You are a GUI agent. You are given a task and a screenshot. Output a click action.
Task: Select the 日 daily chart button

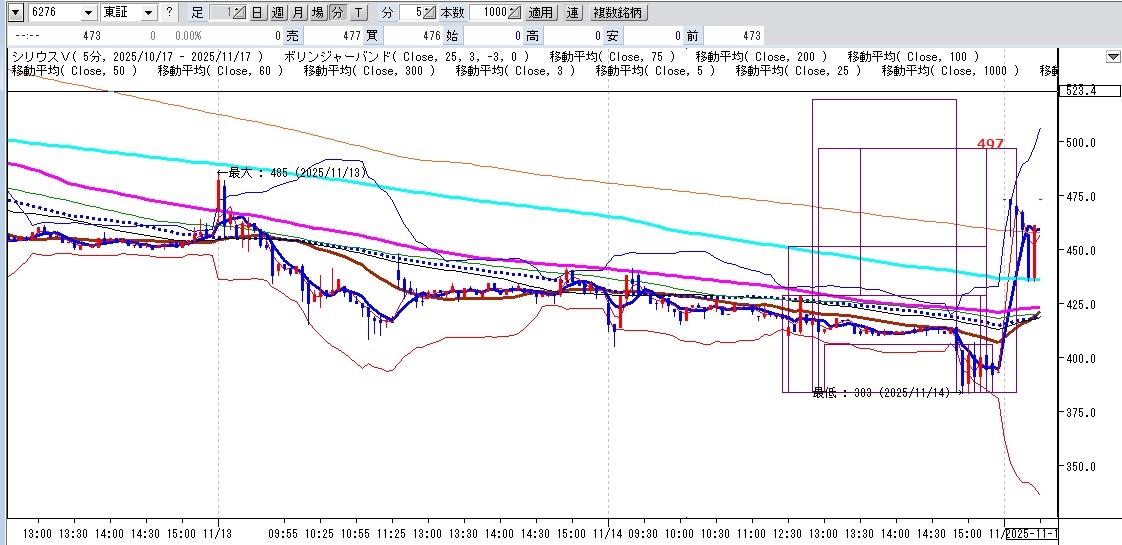[256, 12]
